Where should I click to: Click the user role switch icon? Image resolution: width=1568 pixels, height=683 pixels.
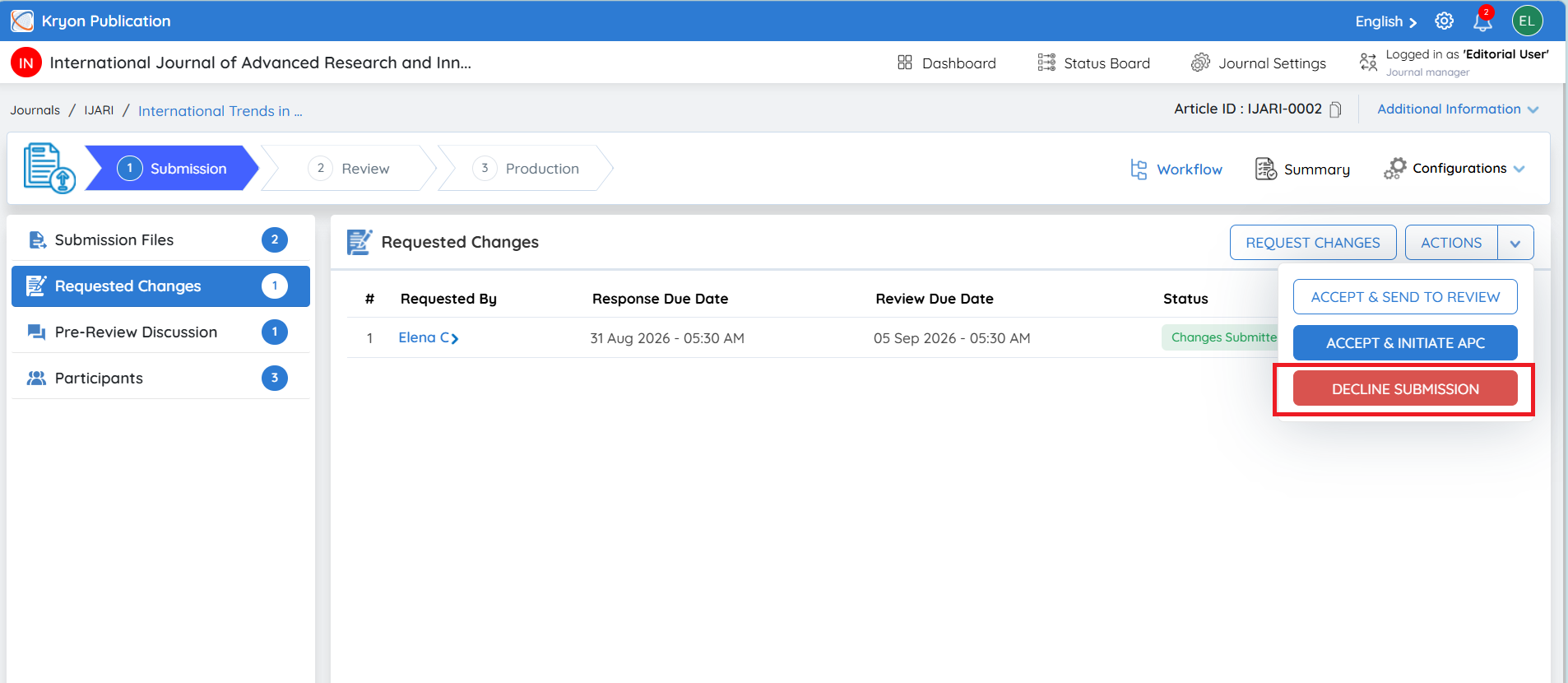tap(1368, 63)
